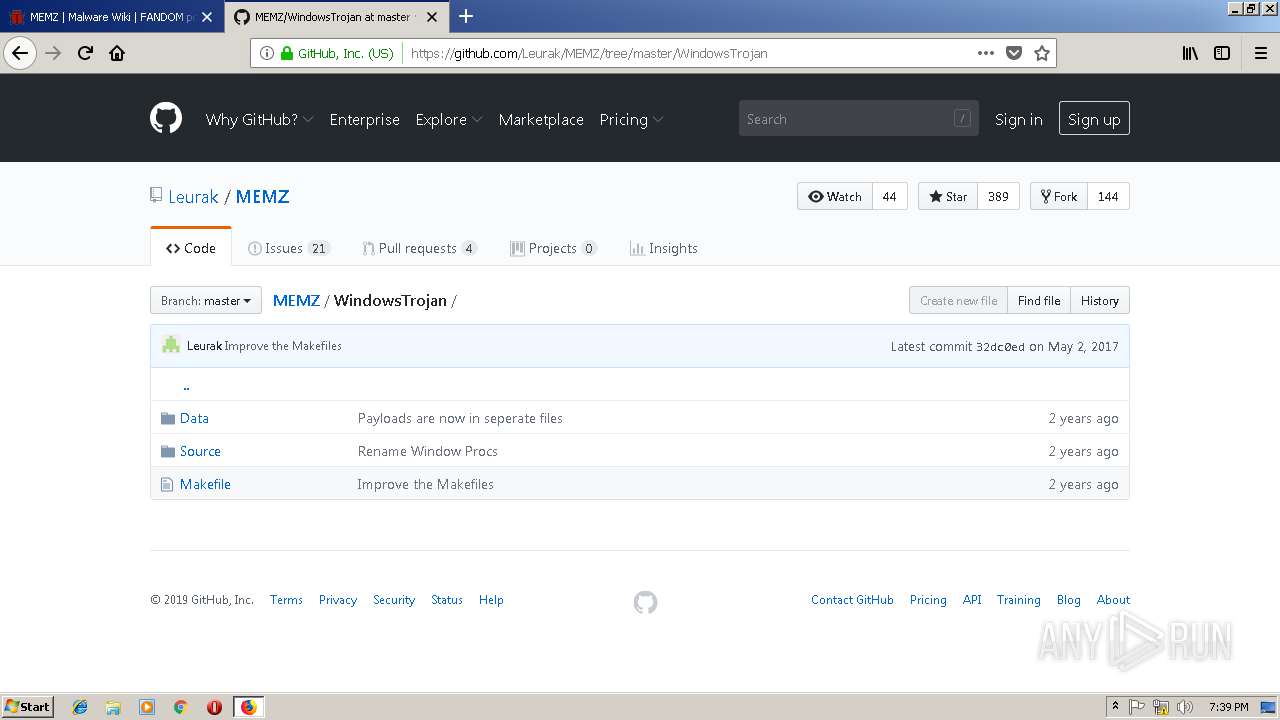Save page to Pocket icon
This screenshot has height=720, width=1280.
1014,53
